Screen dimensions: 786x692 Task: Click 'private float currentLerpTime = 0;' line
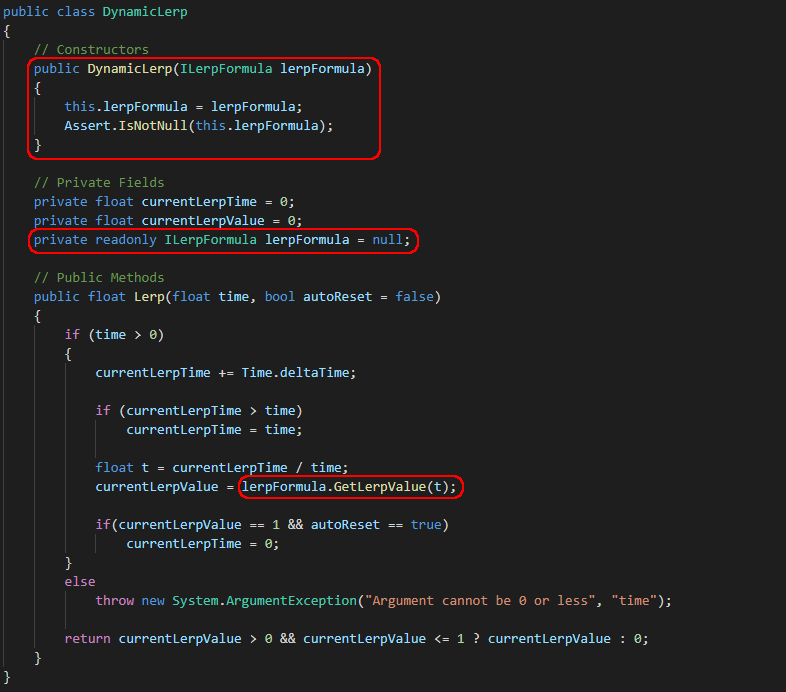pos(164,202)
